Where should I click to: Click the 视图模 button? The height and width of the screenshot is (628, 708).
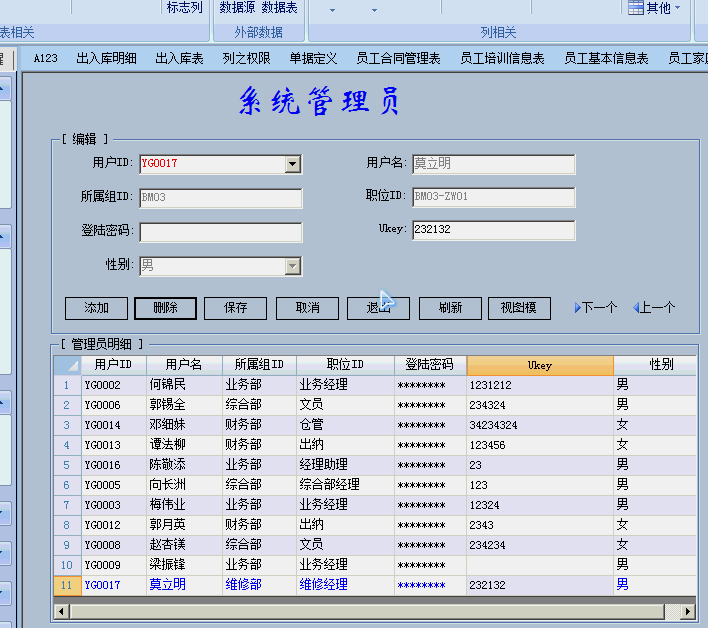pyautogui.click(x=519, y=308)
